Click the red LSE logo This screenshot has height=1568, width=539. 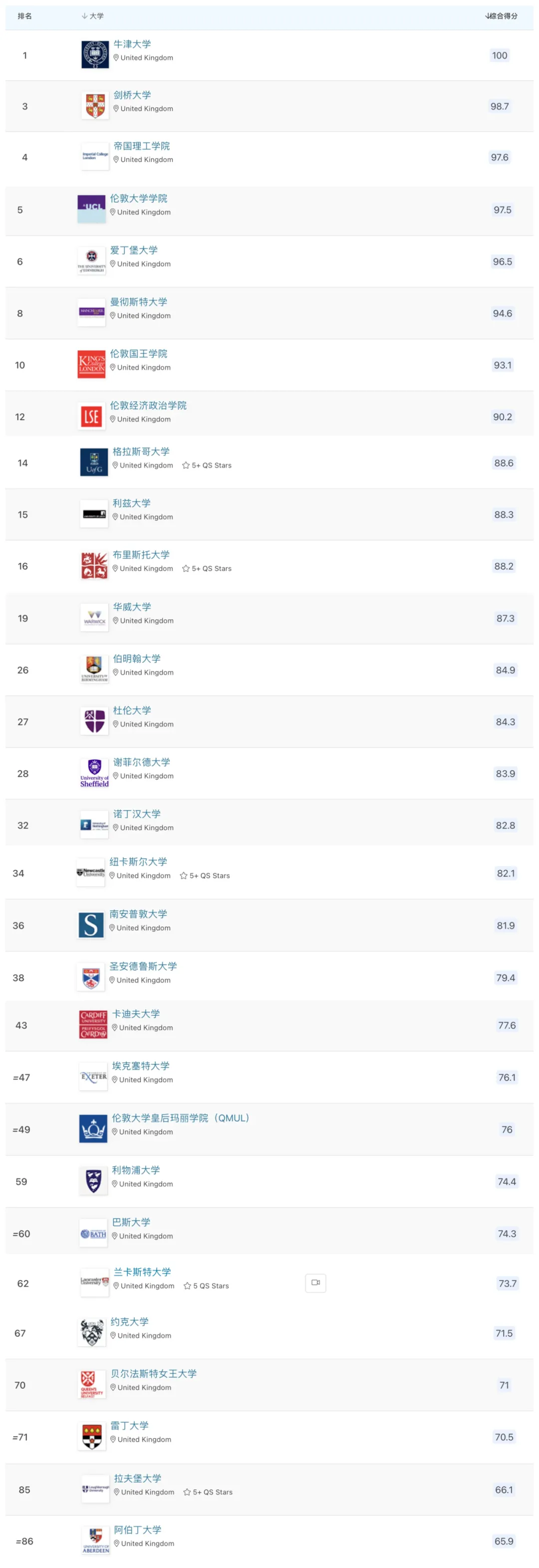coord(91,417)
